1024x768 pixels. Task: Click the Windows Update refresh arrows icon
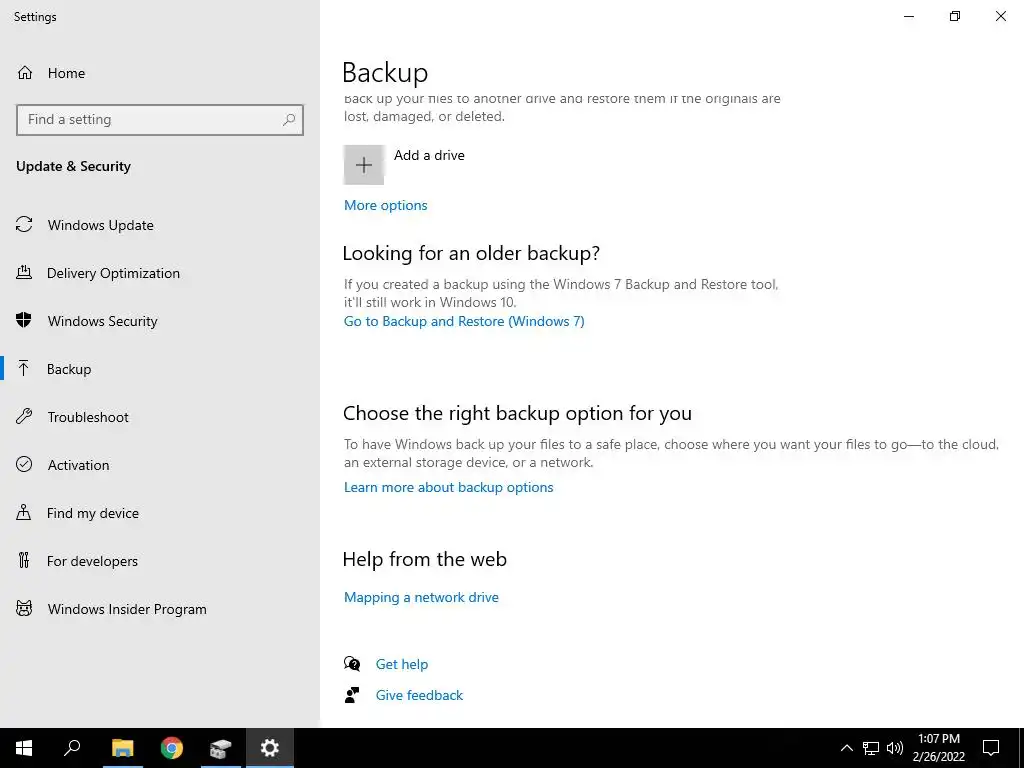[24, 225]
